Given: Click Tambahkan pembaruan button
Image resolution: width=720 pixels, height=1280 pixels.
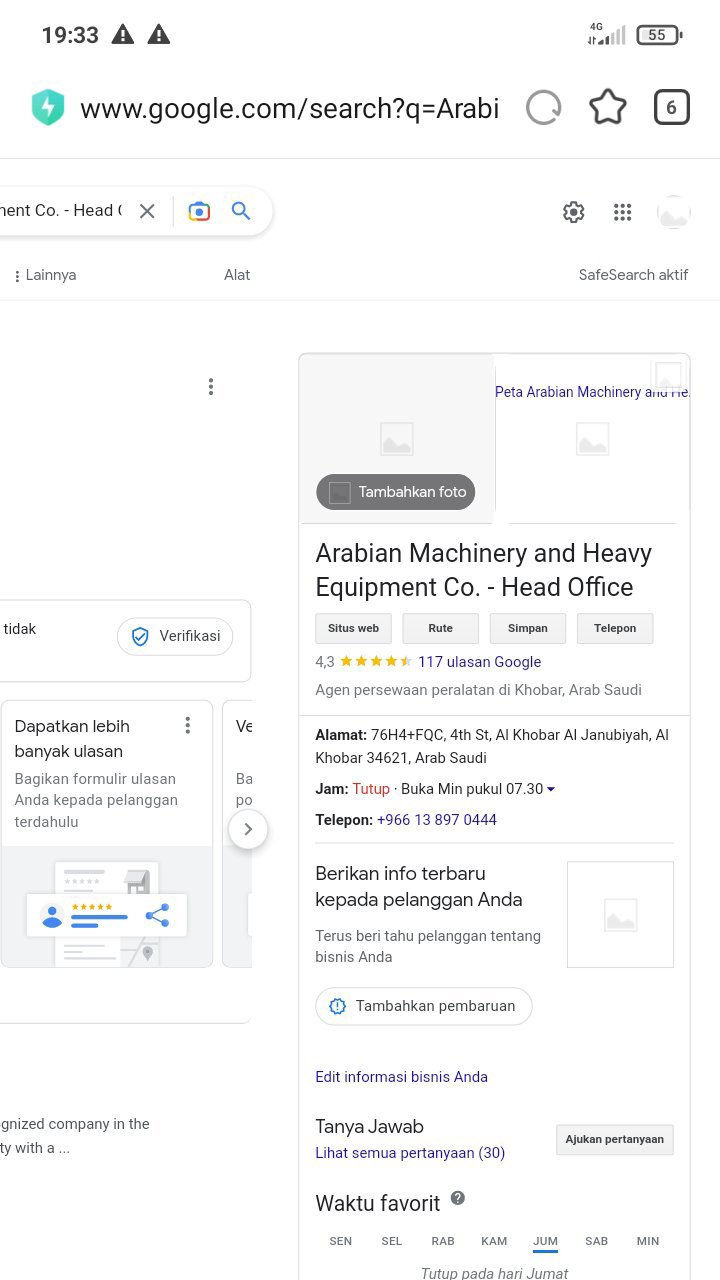Looking at the screenshot, I should pos(424,1006).
